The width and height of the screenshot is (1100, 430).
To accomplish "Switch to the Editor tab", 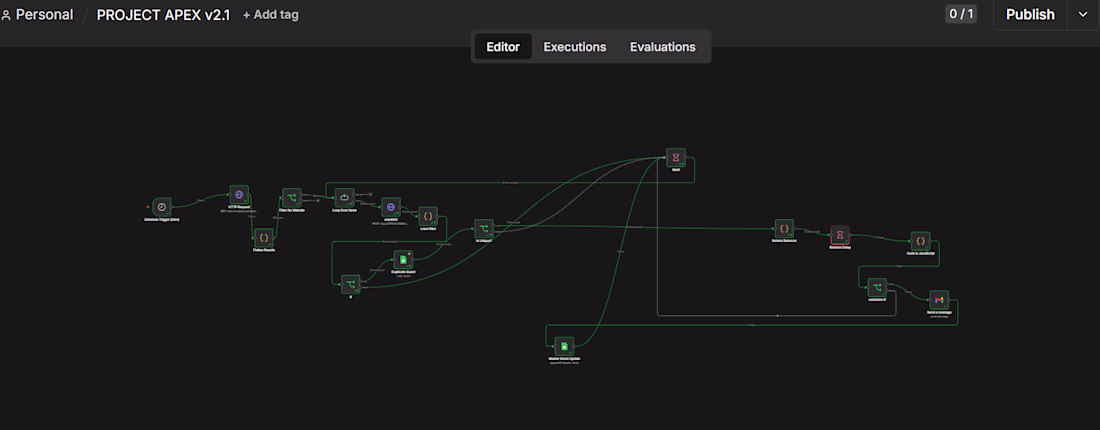I will point(503,47).
